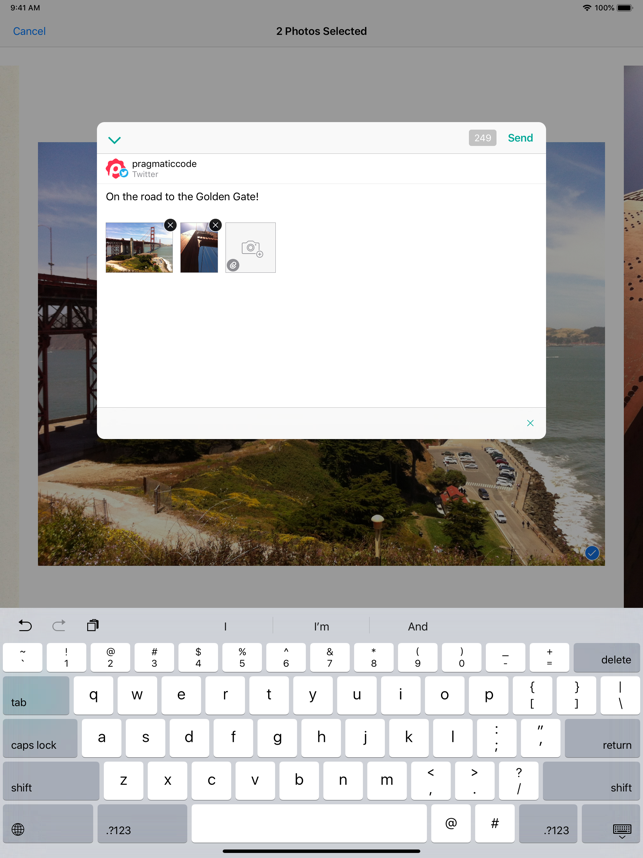Tap the a key
643x858 pixels.
click(x=101, y=738)
